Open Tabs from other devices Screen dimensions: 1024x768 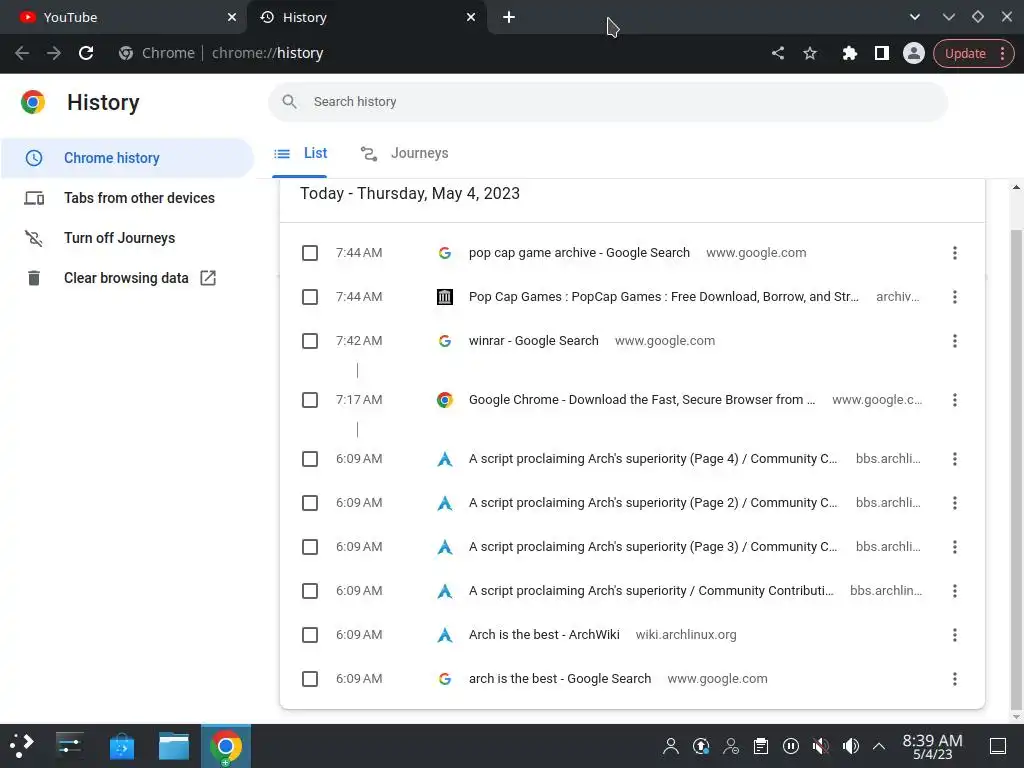[x=127, y=198]
